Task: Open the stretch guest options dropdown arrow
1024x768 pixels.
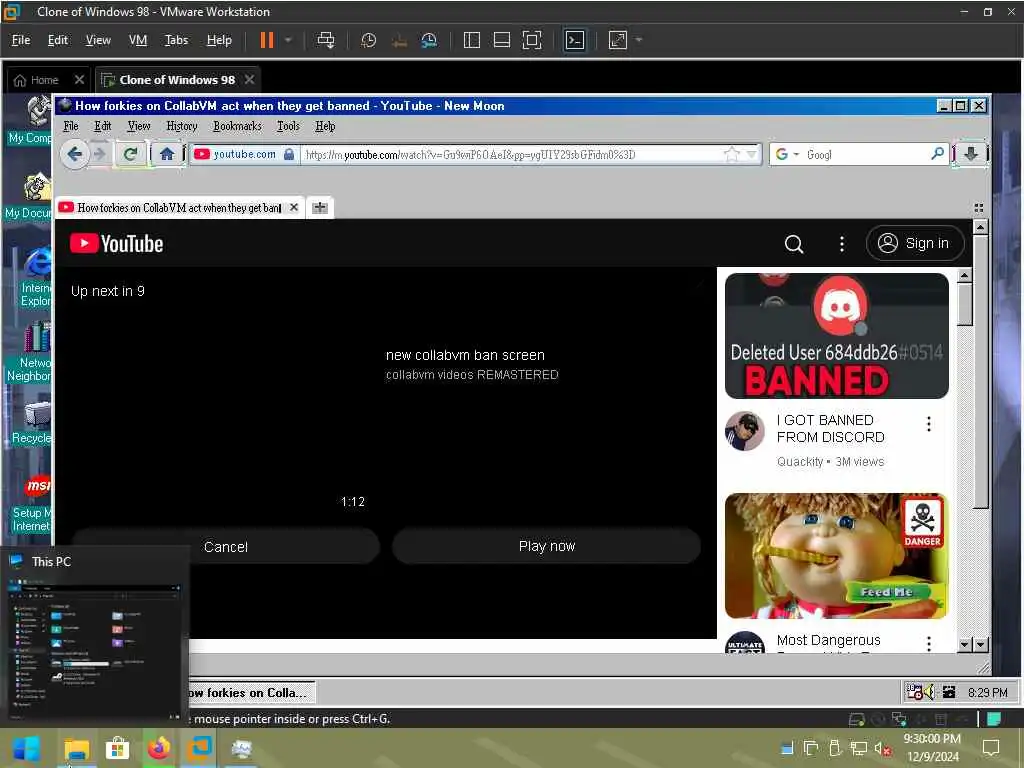Action: (x=639, y=40)
